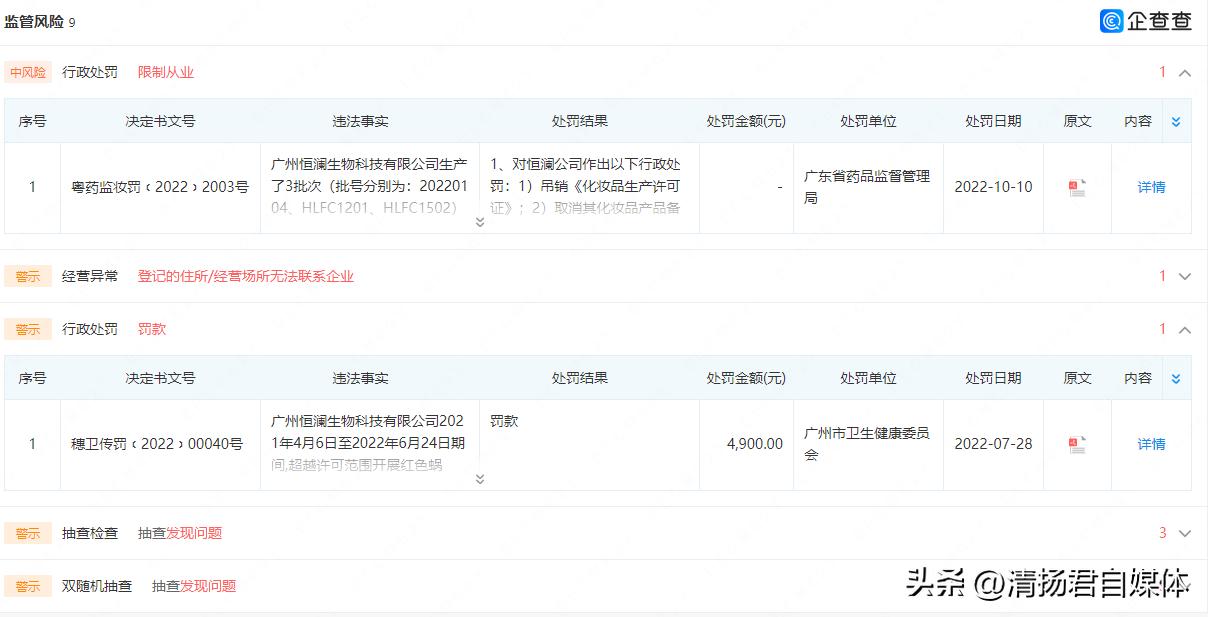Image resolution: width=1208 pixels, height=617 pixels.
Task: Click the count 3 next to 抽查检查
Action: (x=1162, y=532)
